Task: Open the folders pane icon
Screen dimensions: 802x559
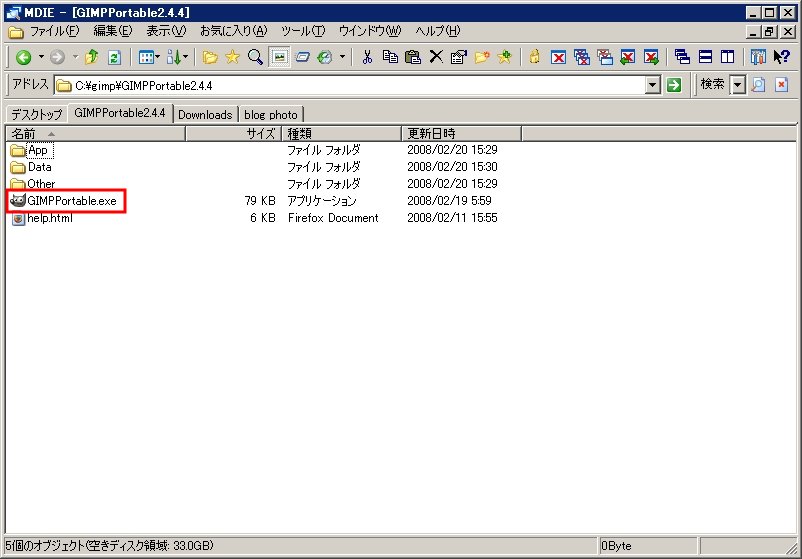Action: (x=210, y=57)
